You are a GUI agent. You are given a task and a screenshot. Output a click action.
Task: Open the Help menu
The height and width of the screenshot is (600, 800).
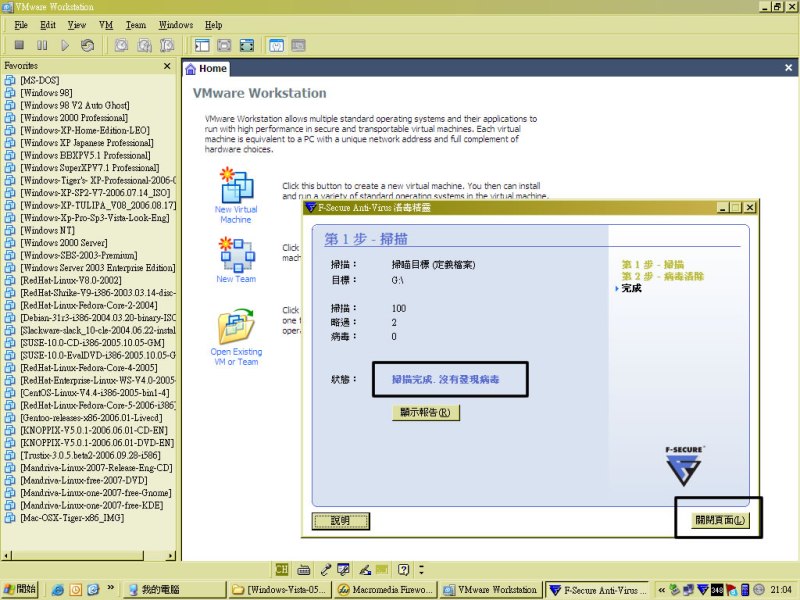[214, 25]
